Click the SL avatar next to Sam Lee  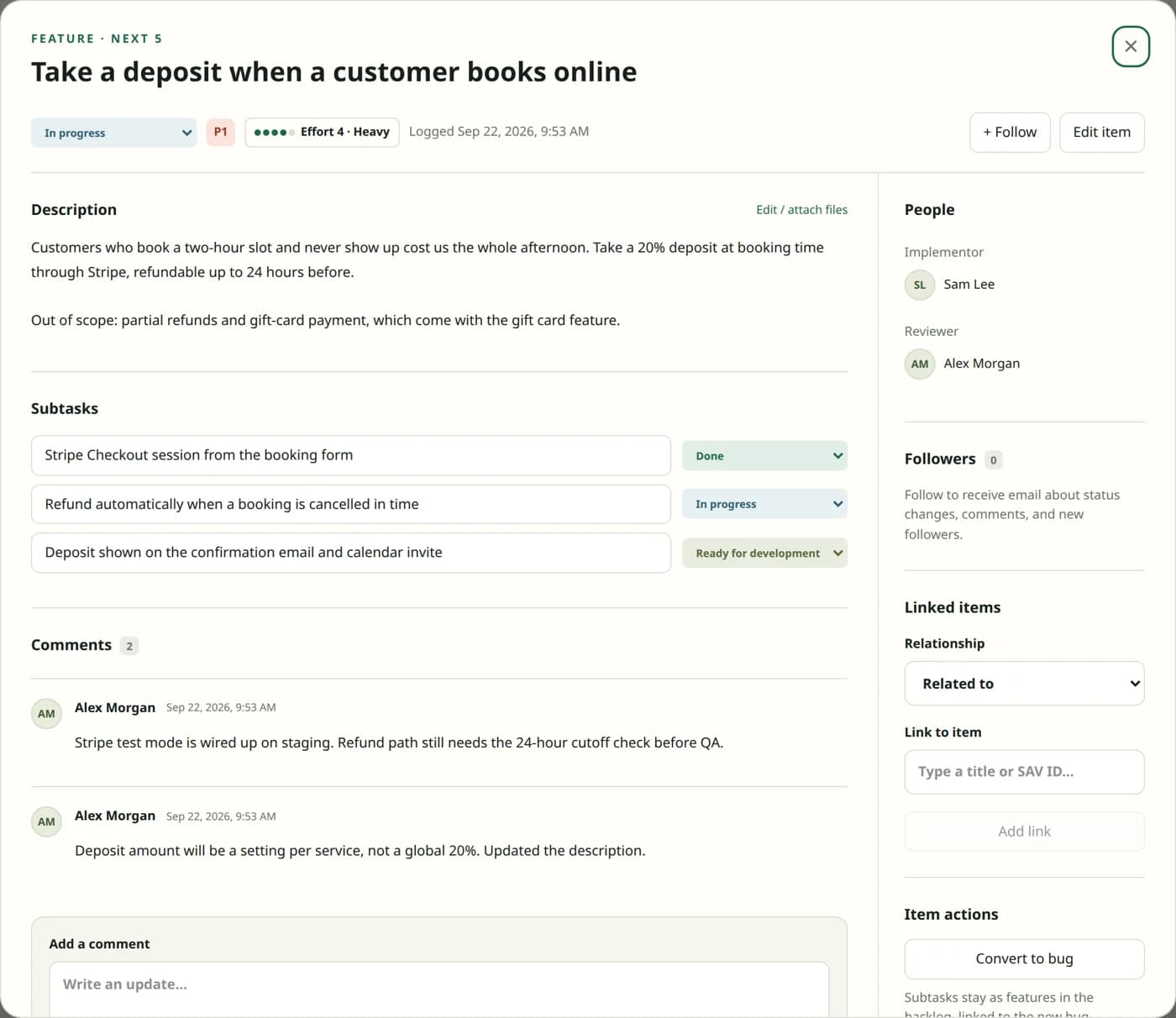coord(920,285)
